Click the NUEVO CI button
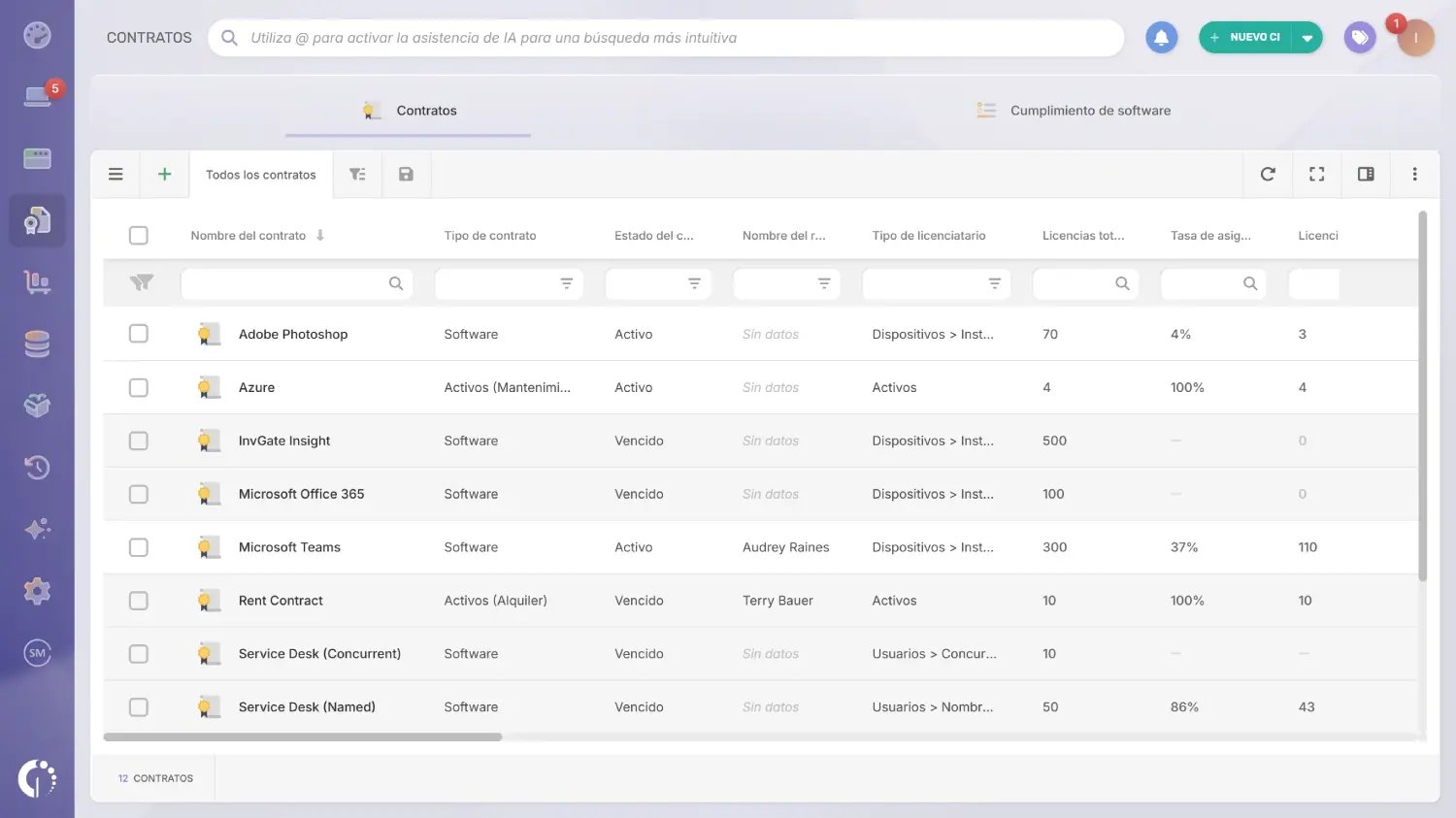 click(x=1245, y=38)
